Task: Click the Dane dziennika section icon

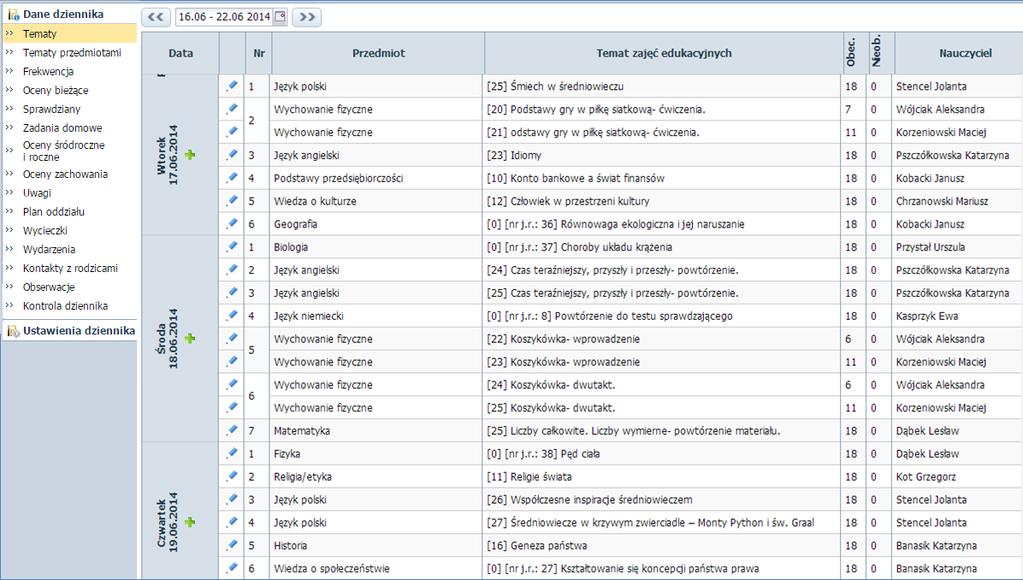Action: [x=13, y=14]
